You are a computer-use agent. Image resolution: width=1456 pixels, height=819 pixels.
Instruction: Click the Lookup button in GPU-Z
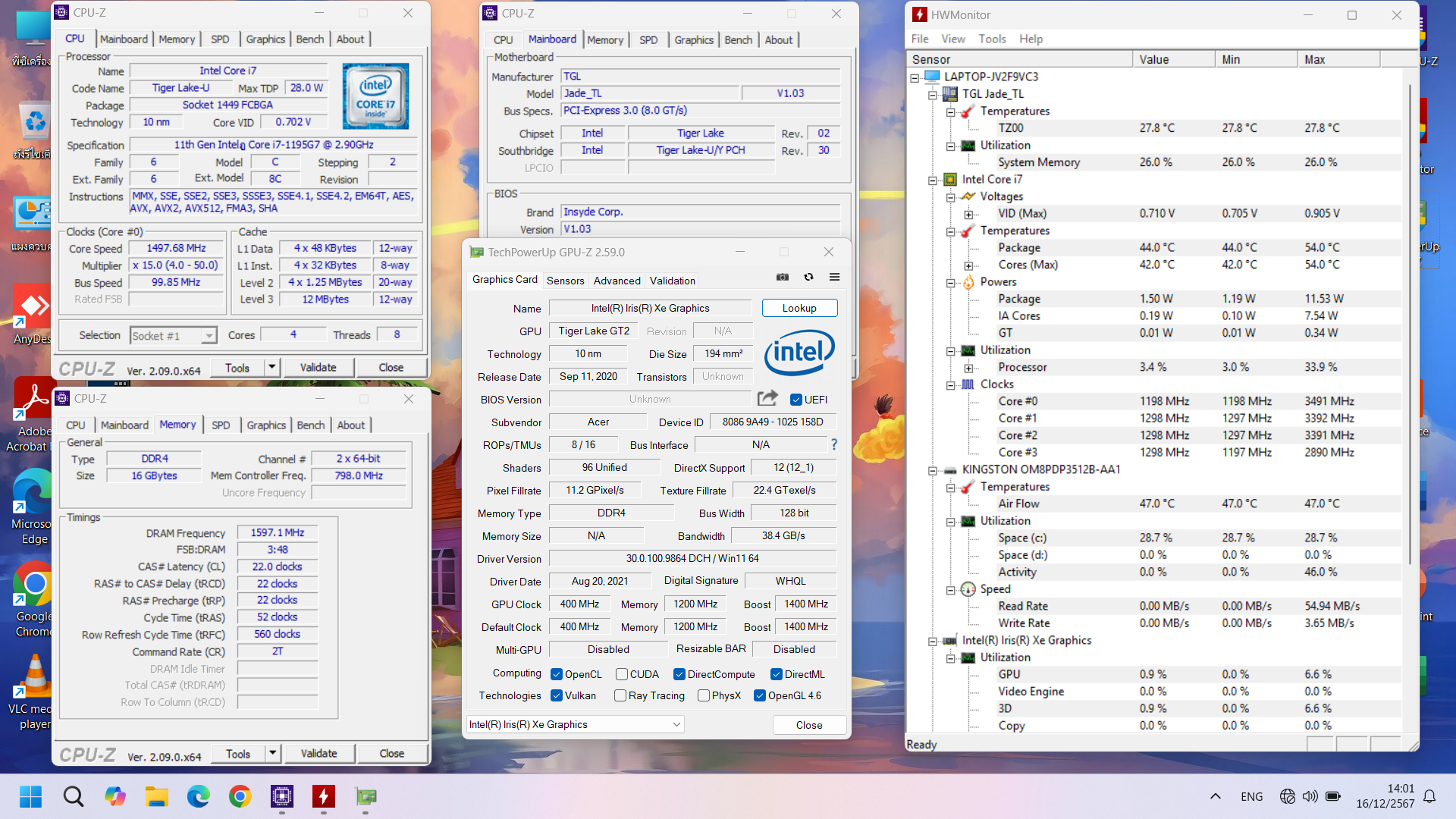[x=799, y=308]
